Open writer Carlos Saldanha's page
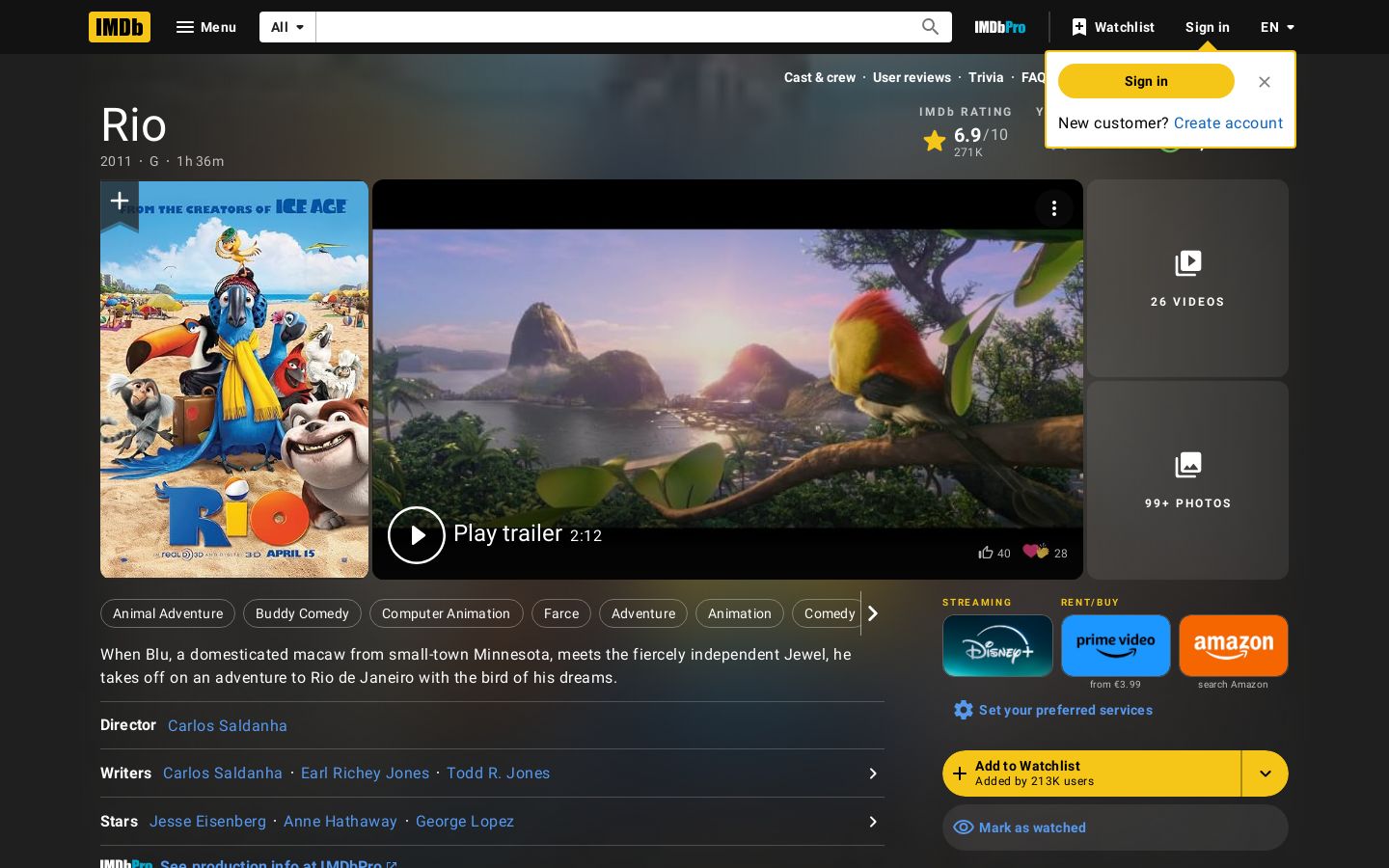Screen dimensions: 1389x868 pyautogui.click(x=223, y=773)
